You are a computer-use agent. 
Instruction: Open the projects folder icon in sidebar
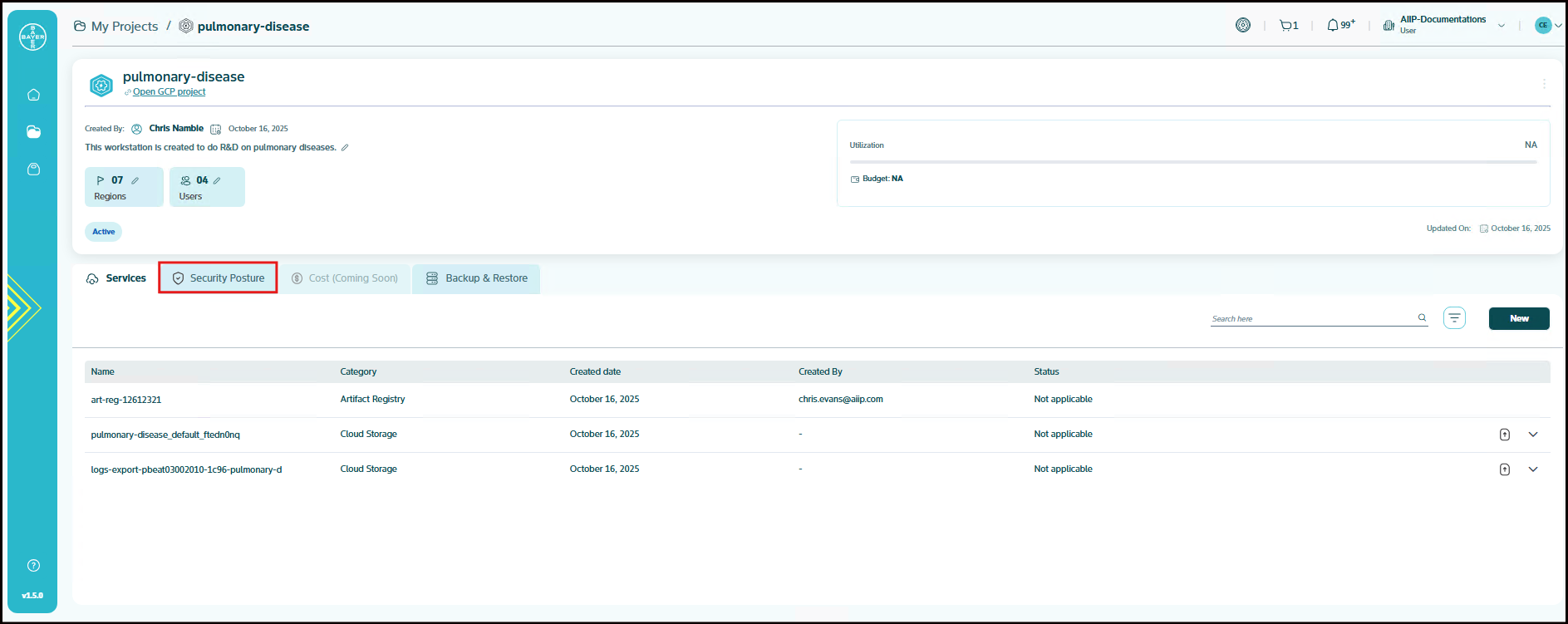coord(33,132)
